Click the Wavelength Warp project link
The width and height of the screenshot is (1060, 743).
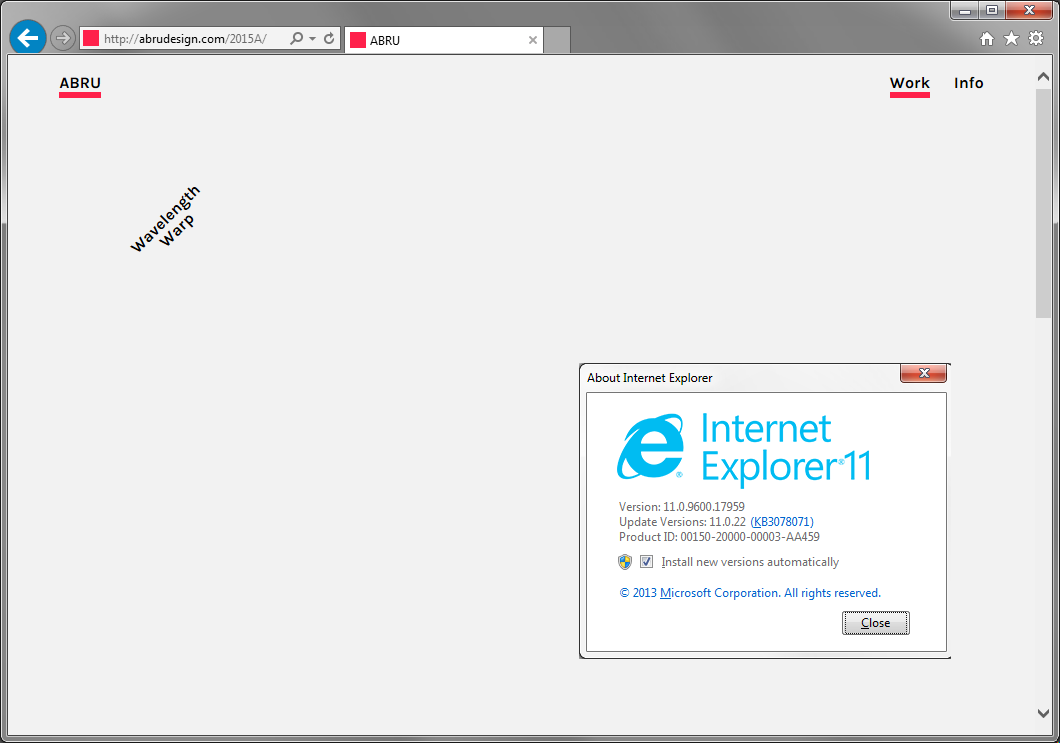[x=165, y=218]
